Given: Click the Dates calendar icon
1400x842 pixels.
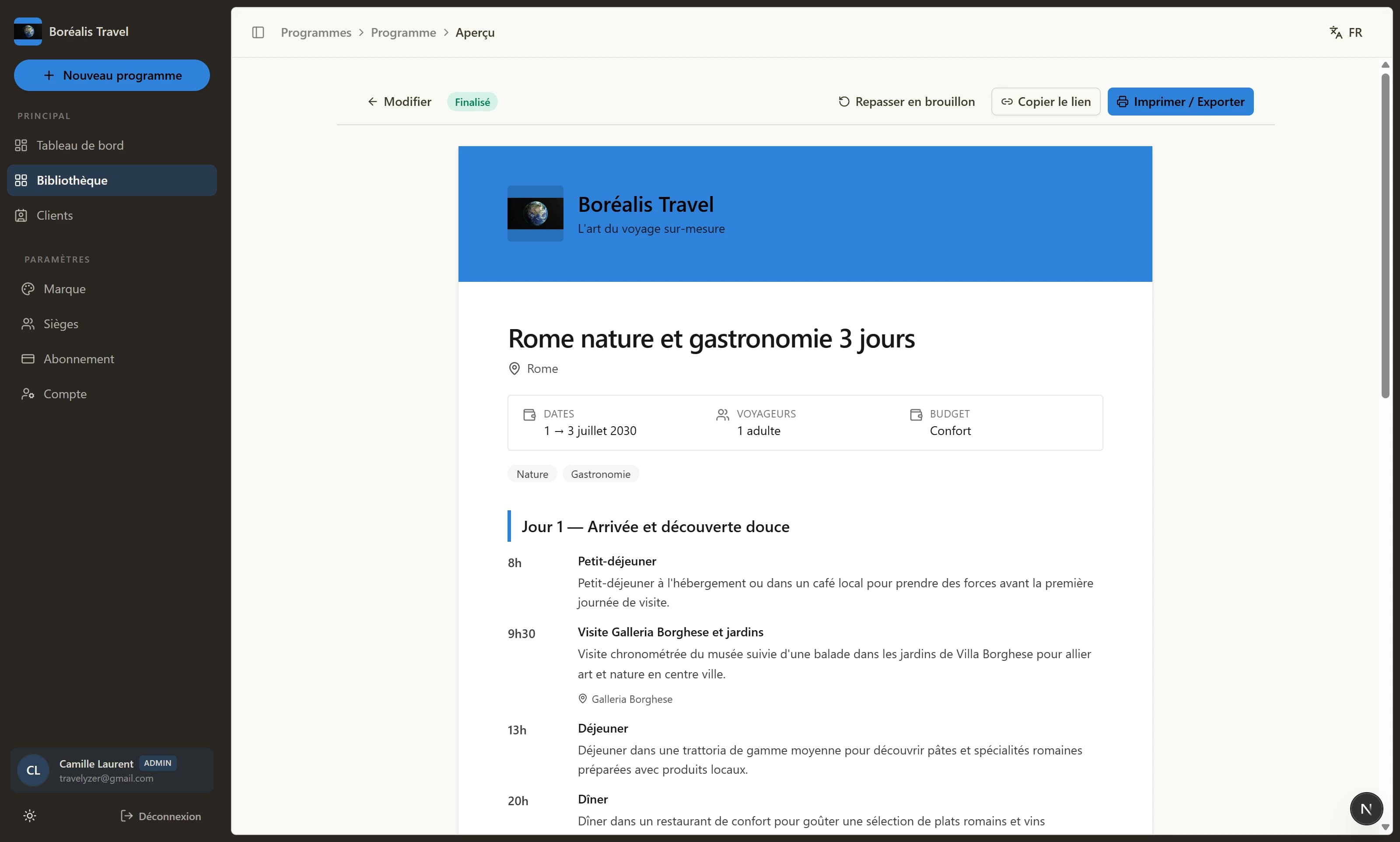Looking at the screenshot, I should pyautogui.click(x=530, y=415).
